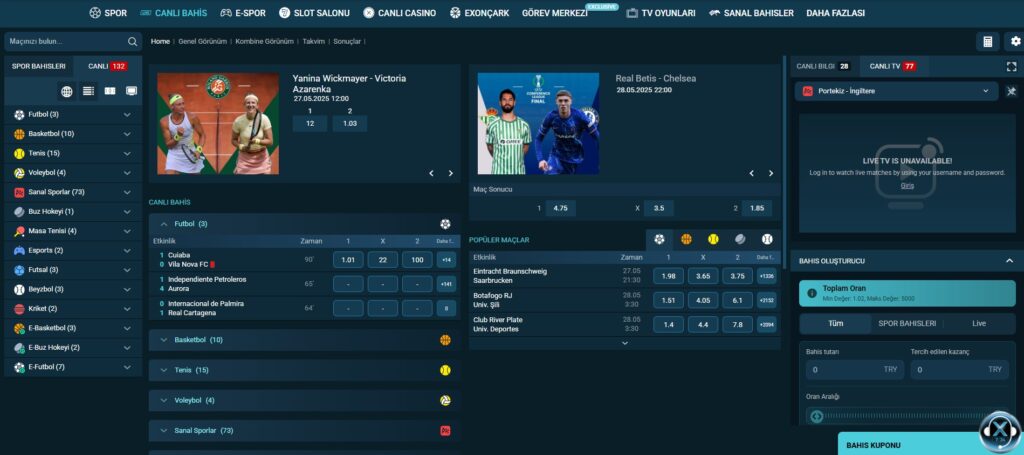This screenshot has height=455, width=1024.
Task: Select the monitor view icon
Action: [x=131, y=91]
